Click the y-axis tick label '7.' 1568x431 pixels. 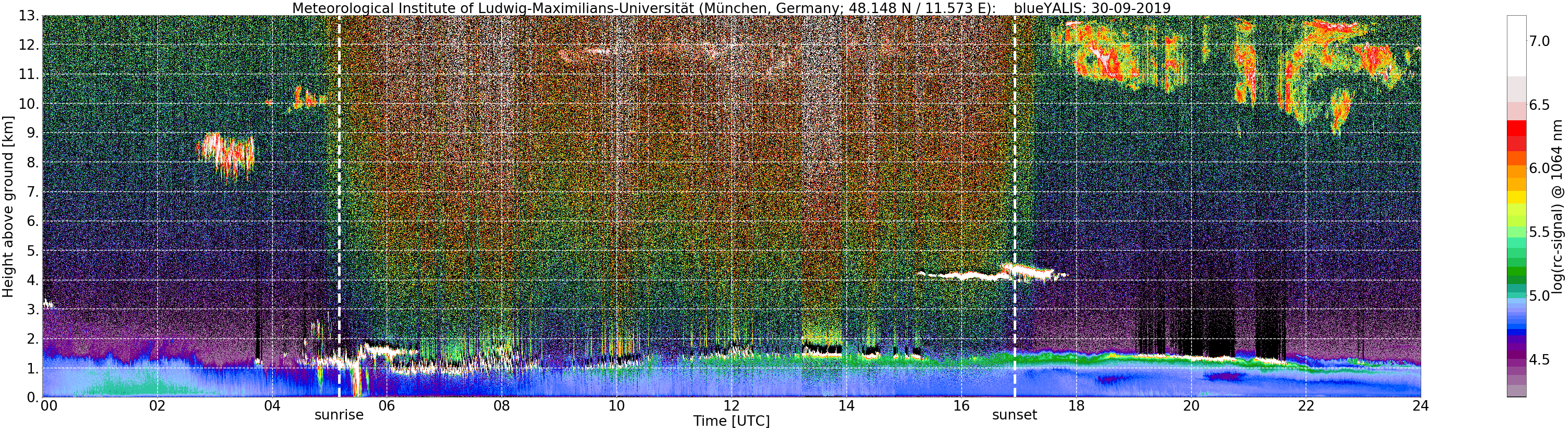[32, 192]
